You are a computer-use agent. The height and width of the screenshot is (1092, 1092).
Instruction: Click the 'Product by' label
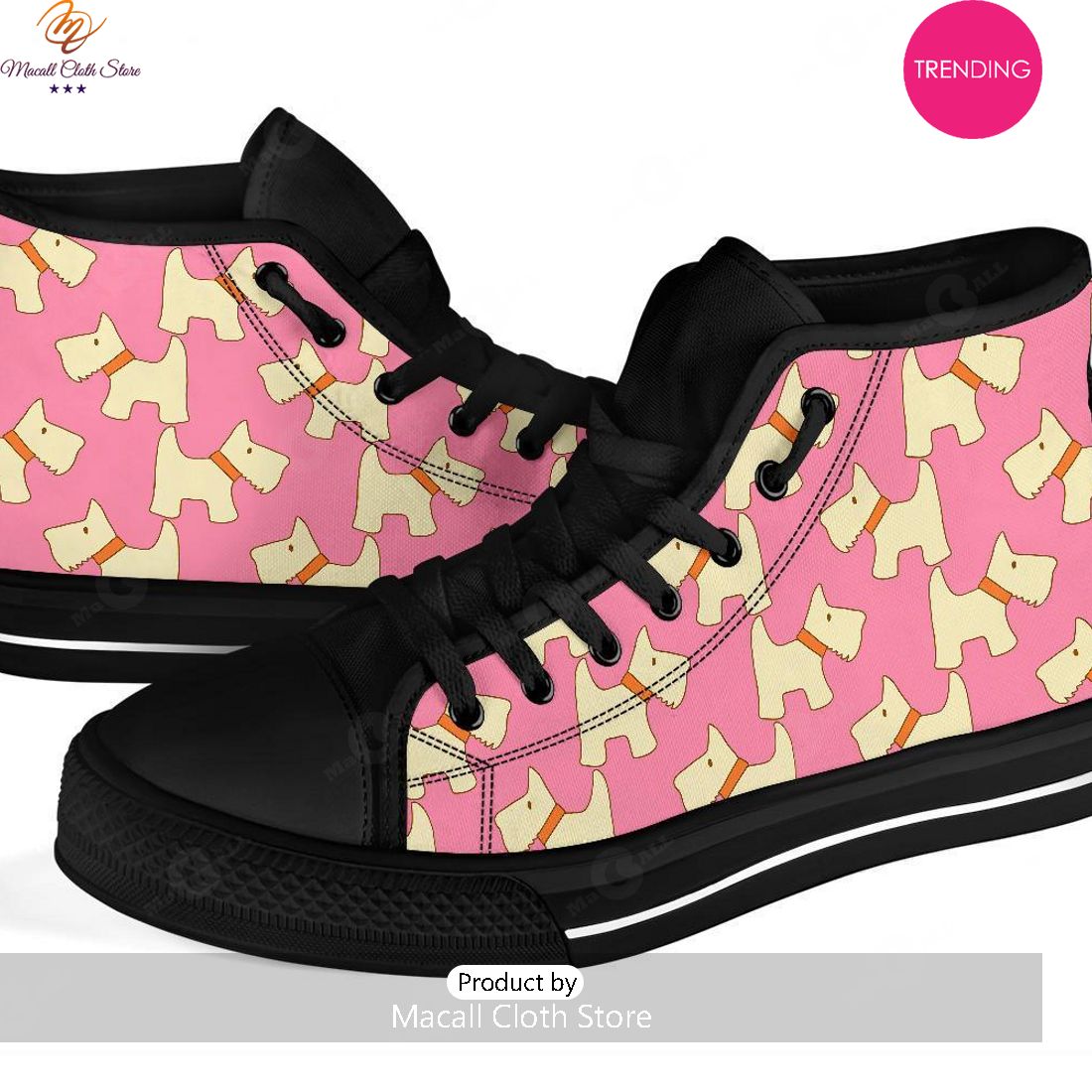click(516, 982)
